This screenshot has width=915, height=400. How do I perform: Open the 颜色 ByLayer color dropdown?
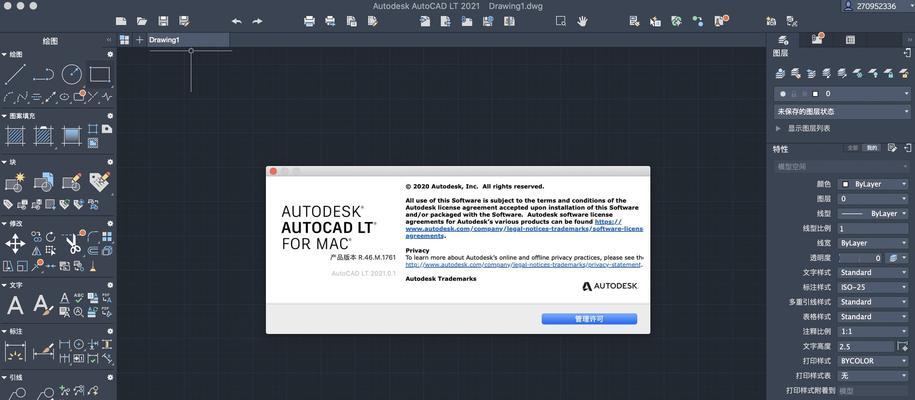click(874, 184)
